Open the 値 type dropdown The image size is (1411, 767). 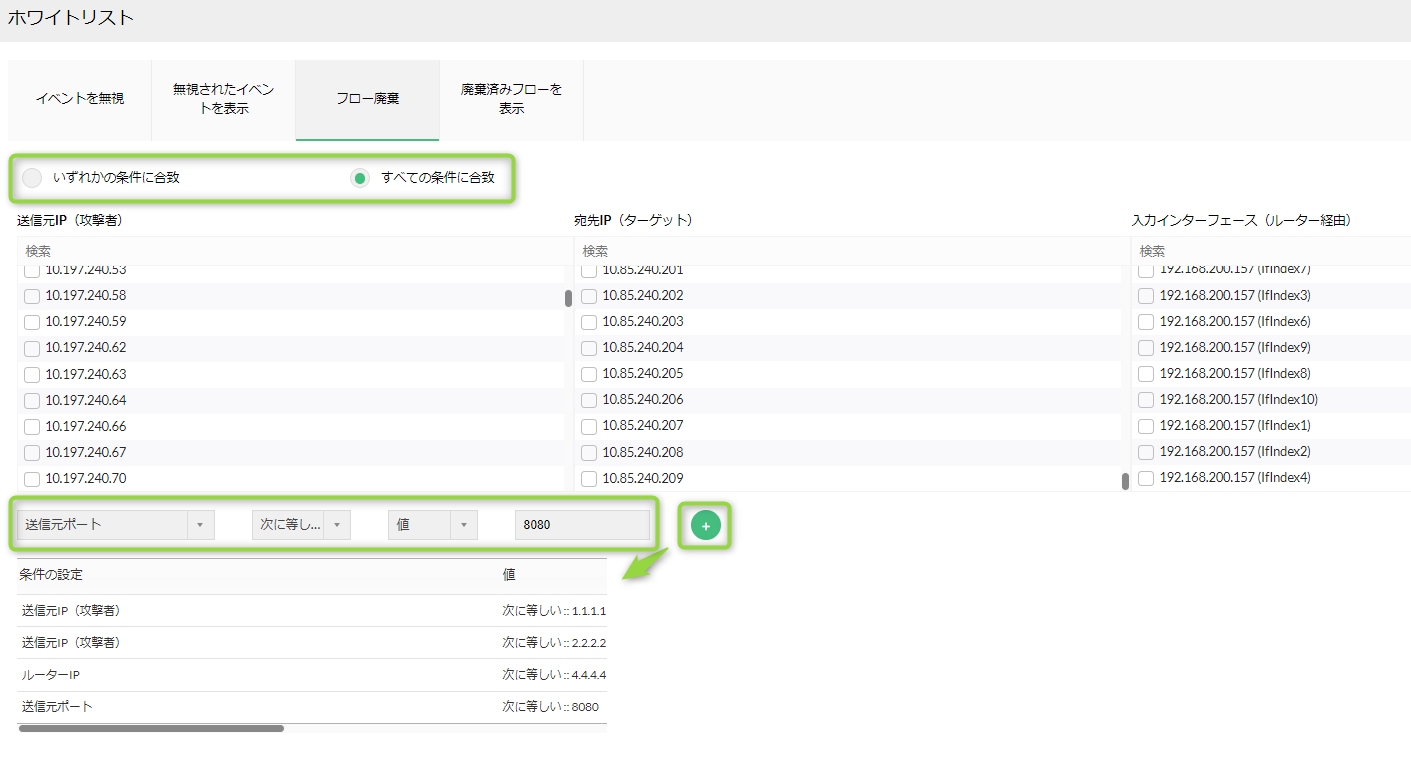432,525
